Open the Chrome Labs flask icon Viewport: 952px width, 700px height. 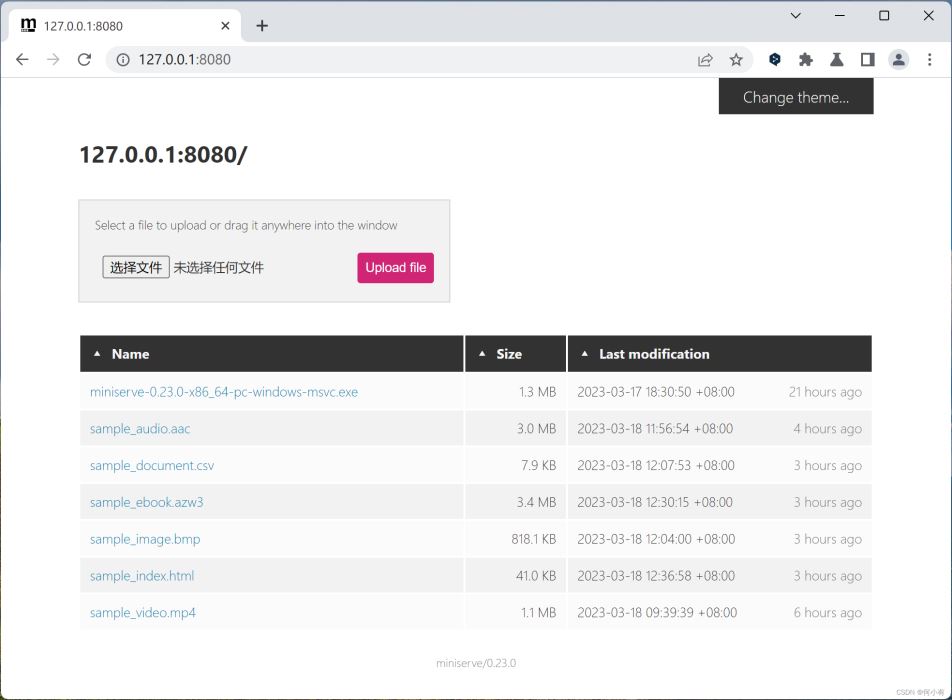coord(836,59)
